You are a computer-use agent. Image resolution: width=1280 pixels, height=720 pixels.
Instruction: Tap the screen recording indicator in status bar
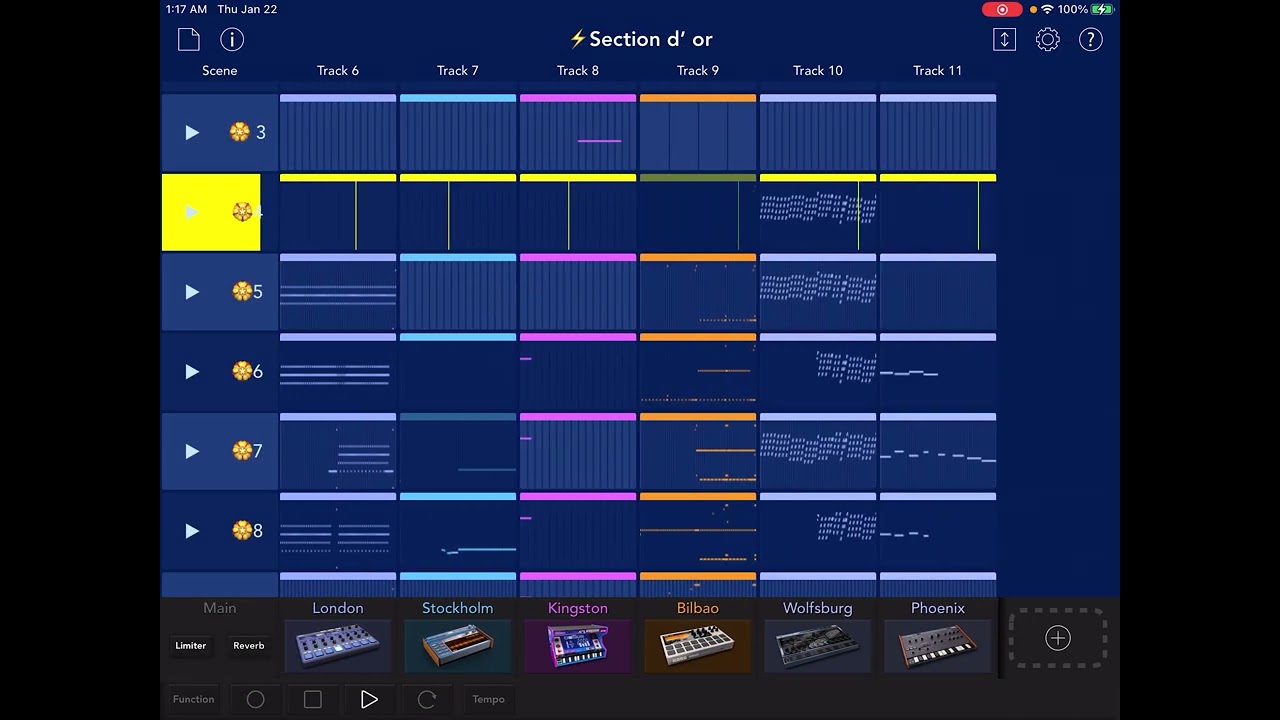[x=1002, y=9]
